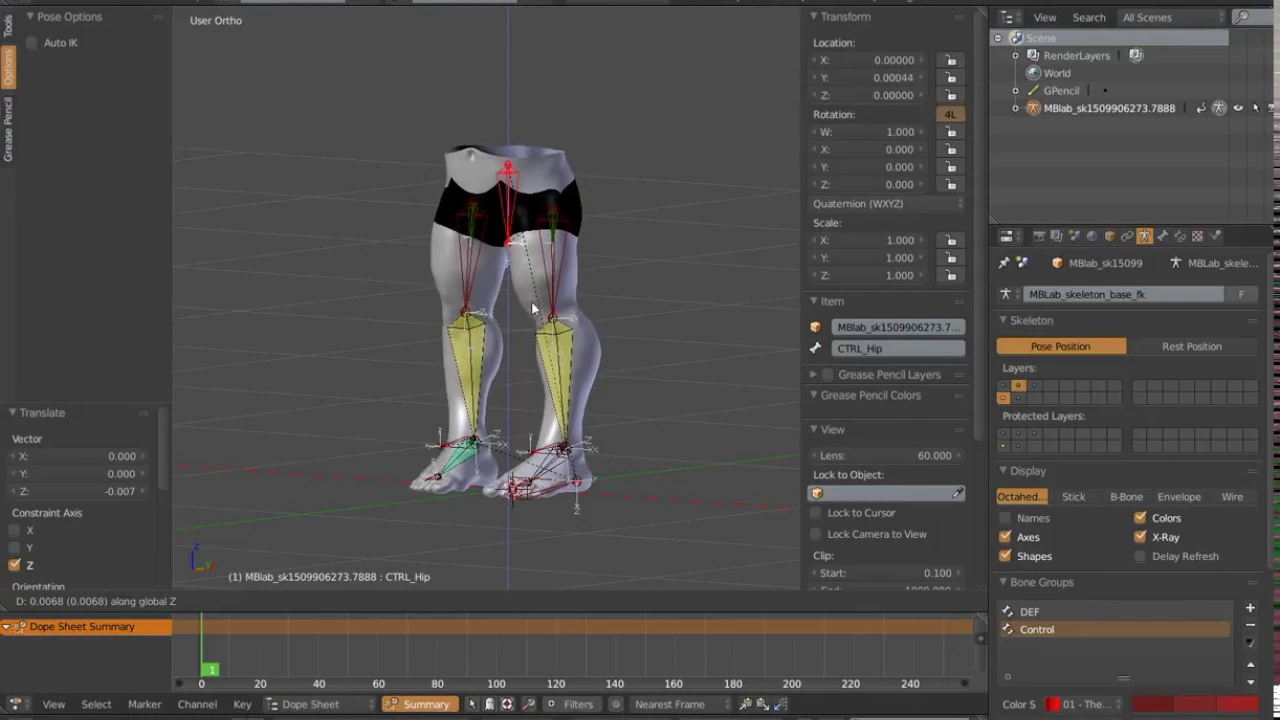The image size is (1280, 720).
Task: Remove bone group with minus icon
Action: click(1250, 626)
